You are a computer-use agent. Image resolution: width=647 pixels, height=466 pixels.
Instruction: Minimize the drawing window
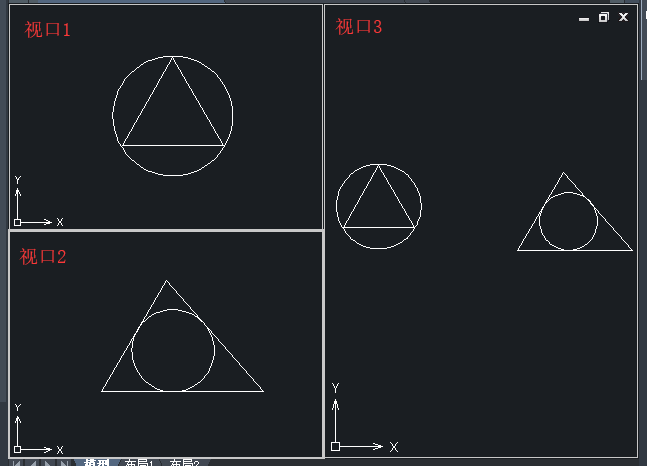pos(584,18)
